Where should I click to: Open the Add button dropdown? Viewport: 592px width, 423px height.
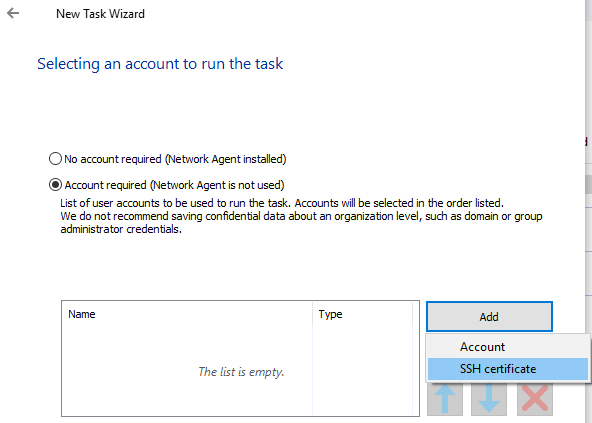coord(489,316)
